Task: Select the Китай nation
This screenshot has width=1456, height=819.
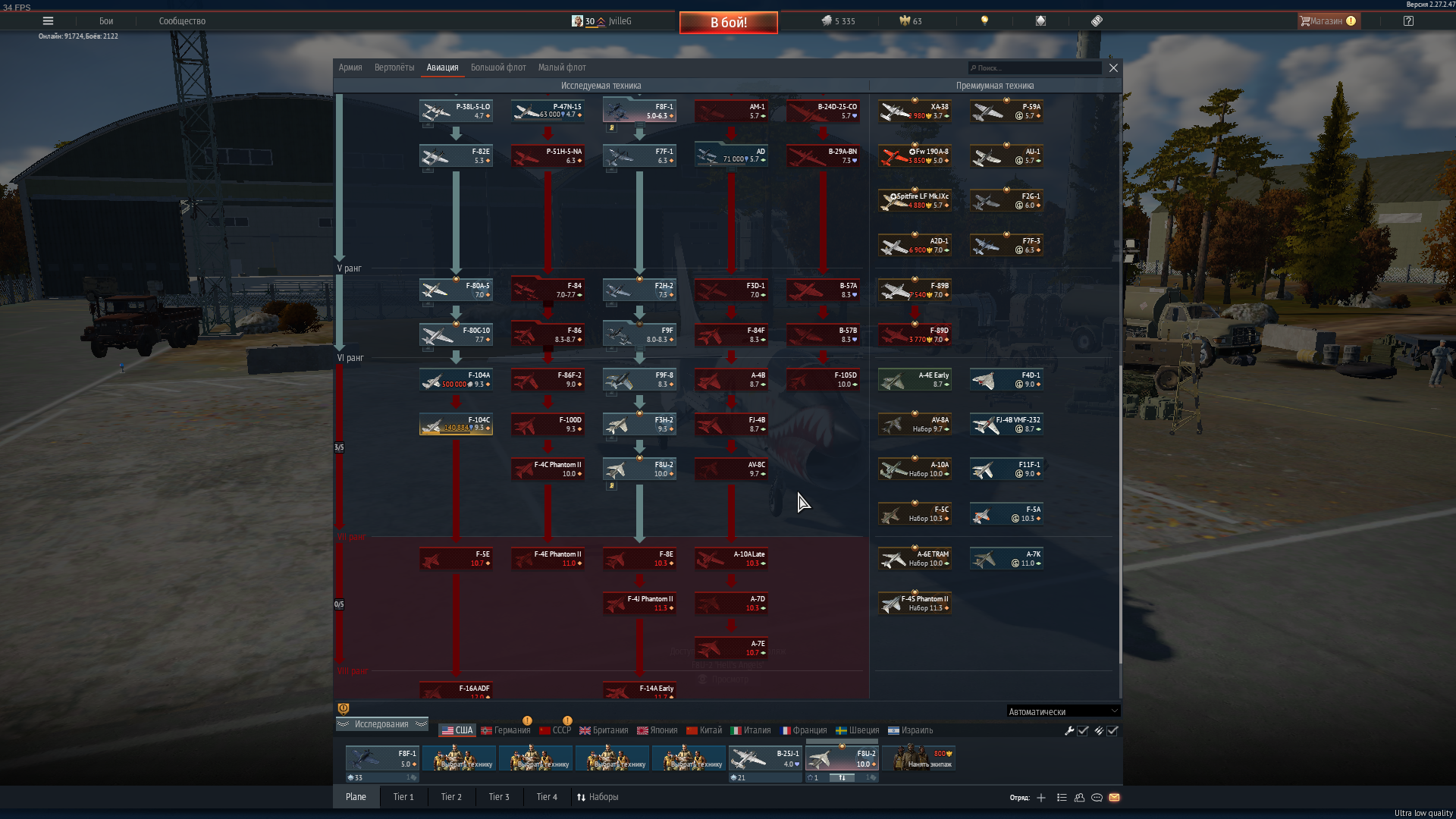Action: pos(704,730)
